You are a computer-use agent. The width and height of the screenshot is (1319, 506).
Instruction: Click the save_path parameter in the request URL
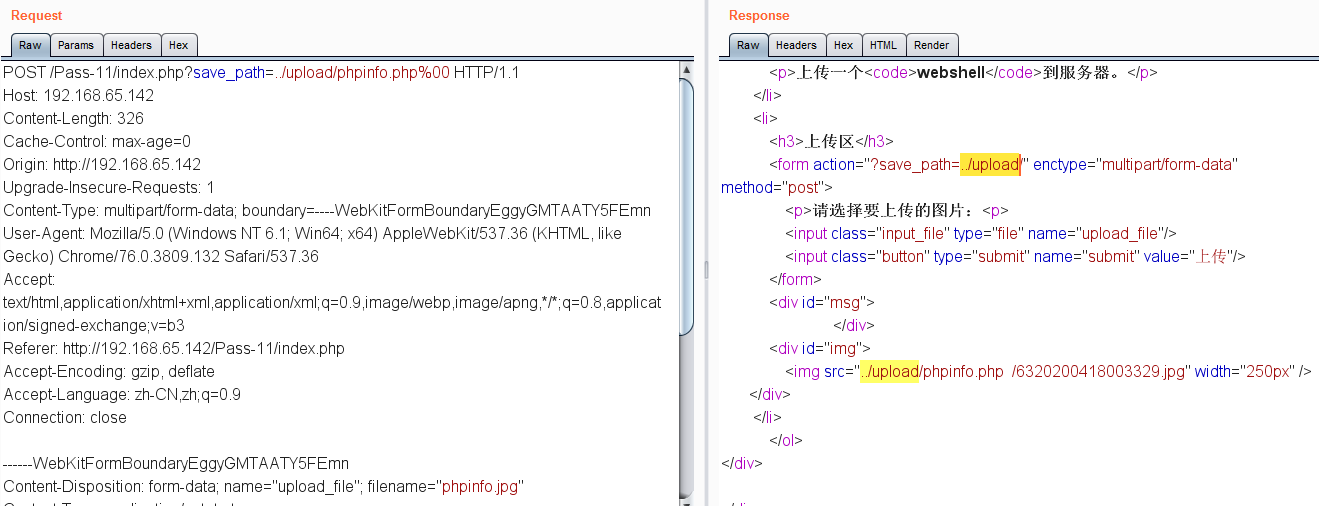pos(229,73)
